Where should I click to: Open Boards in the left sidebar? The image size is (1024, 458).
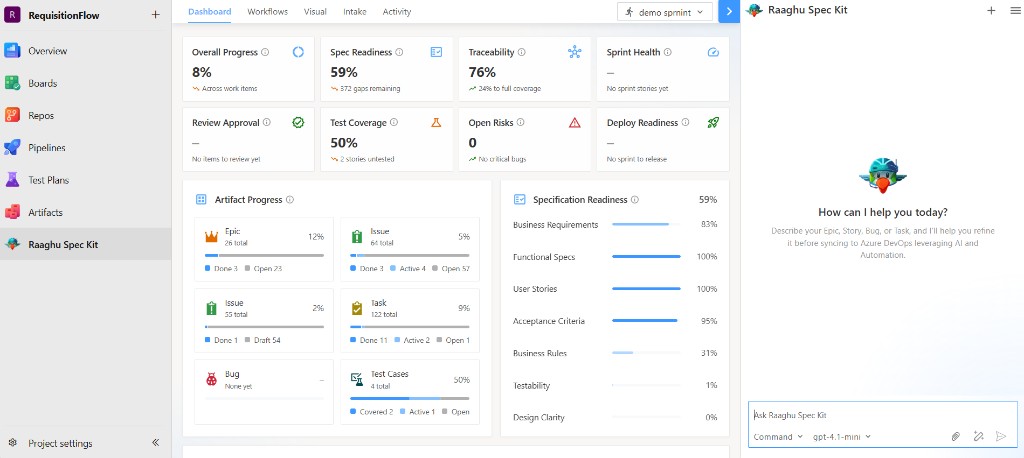tap(86, 84)
